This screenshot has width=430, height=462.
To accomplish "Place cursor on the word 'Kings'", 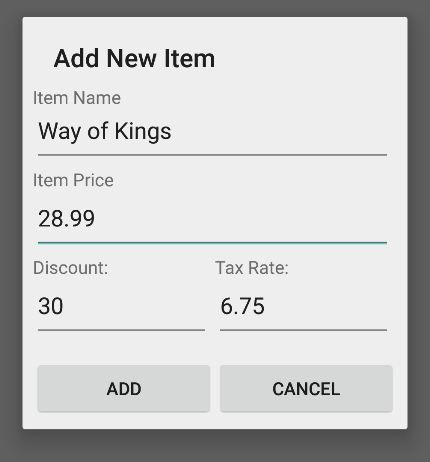I will pyautogui.click(x=143, y=132).
